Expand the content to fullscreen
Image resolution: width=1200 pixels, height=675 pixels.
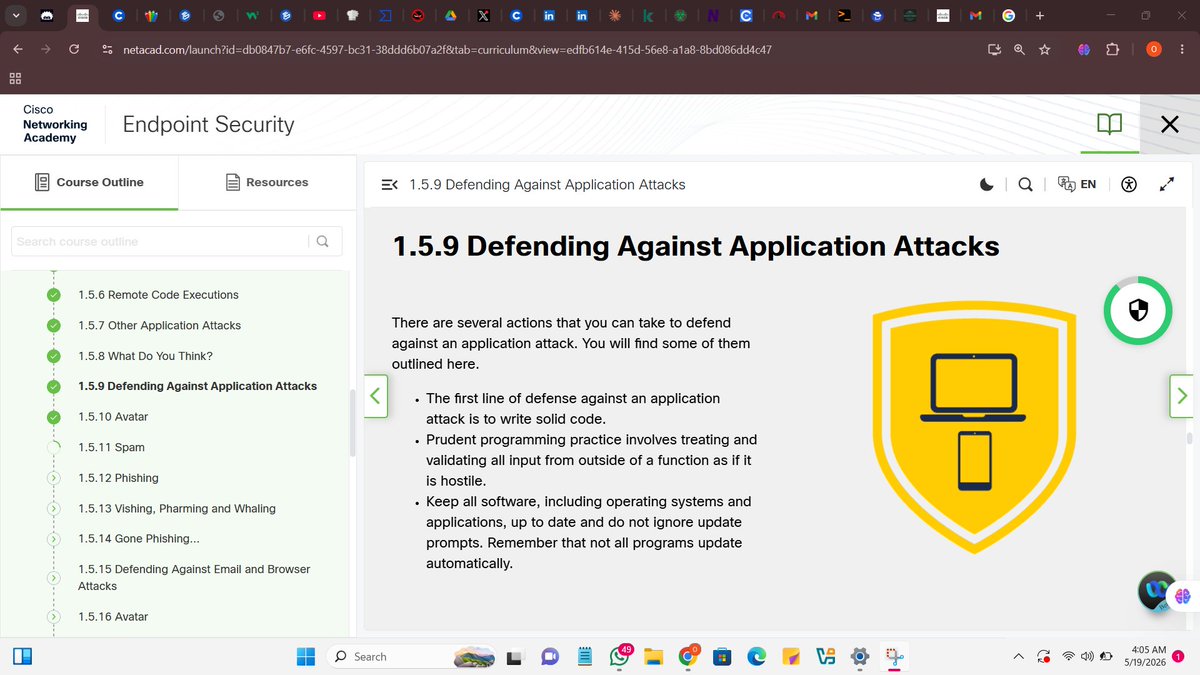[1166, 184]
